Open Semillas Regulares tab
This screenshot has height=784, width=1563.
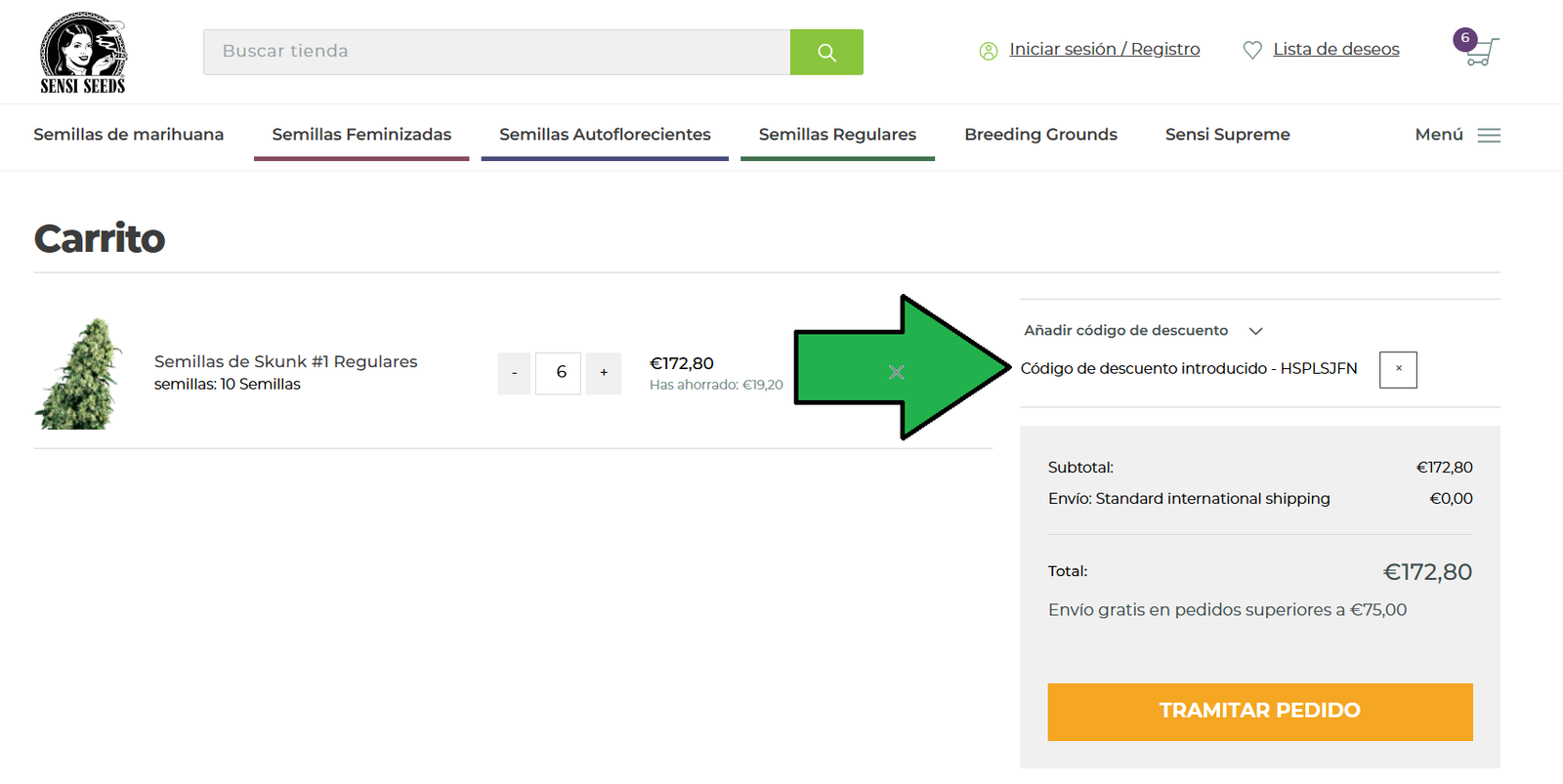point(837,135)
